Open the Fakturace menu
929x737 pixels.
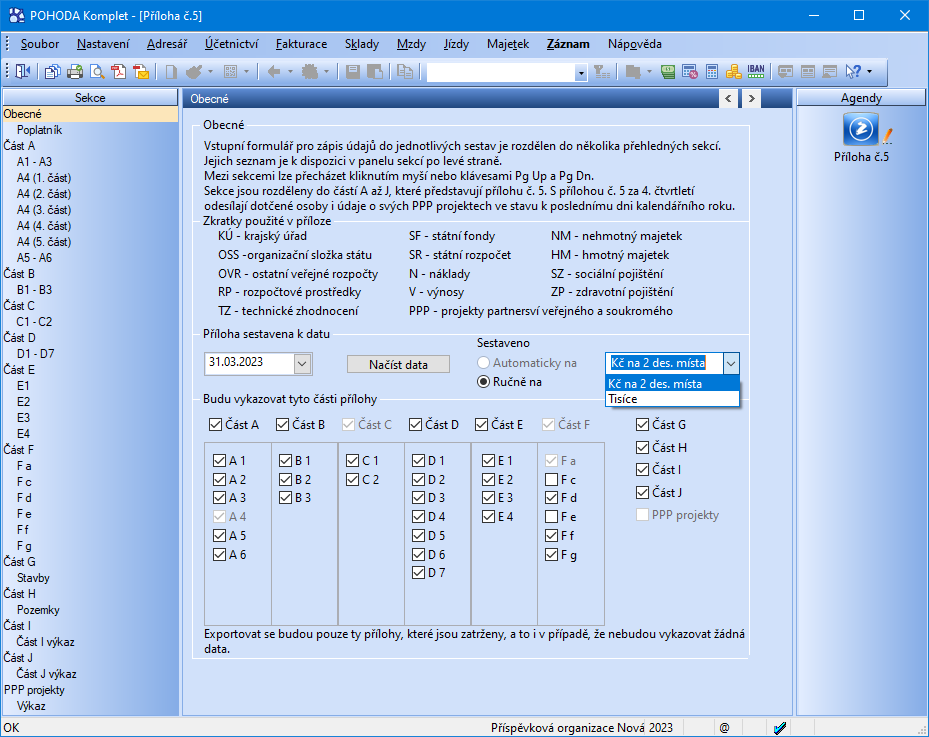pos(301,44)
